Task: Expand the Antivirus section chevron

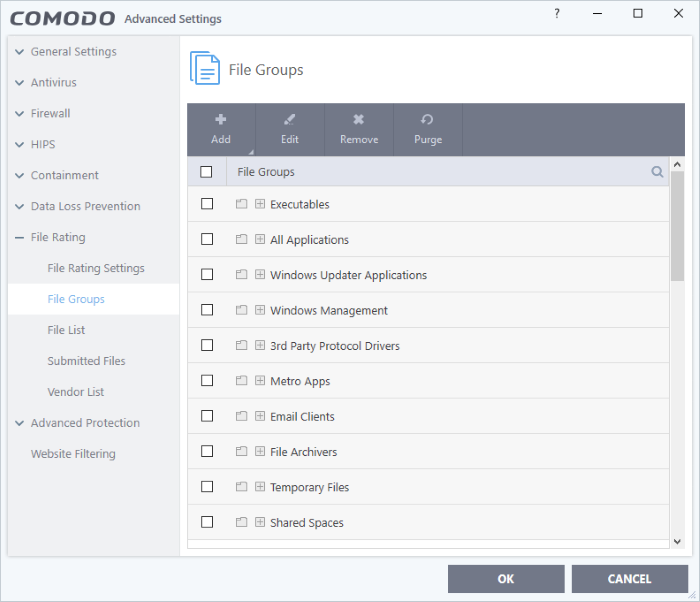Action: (19, 83)
